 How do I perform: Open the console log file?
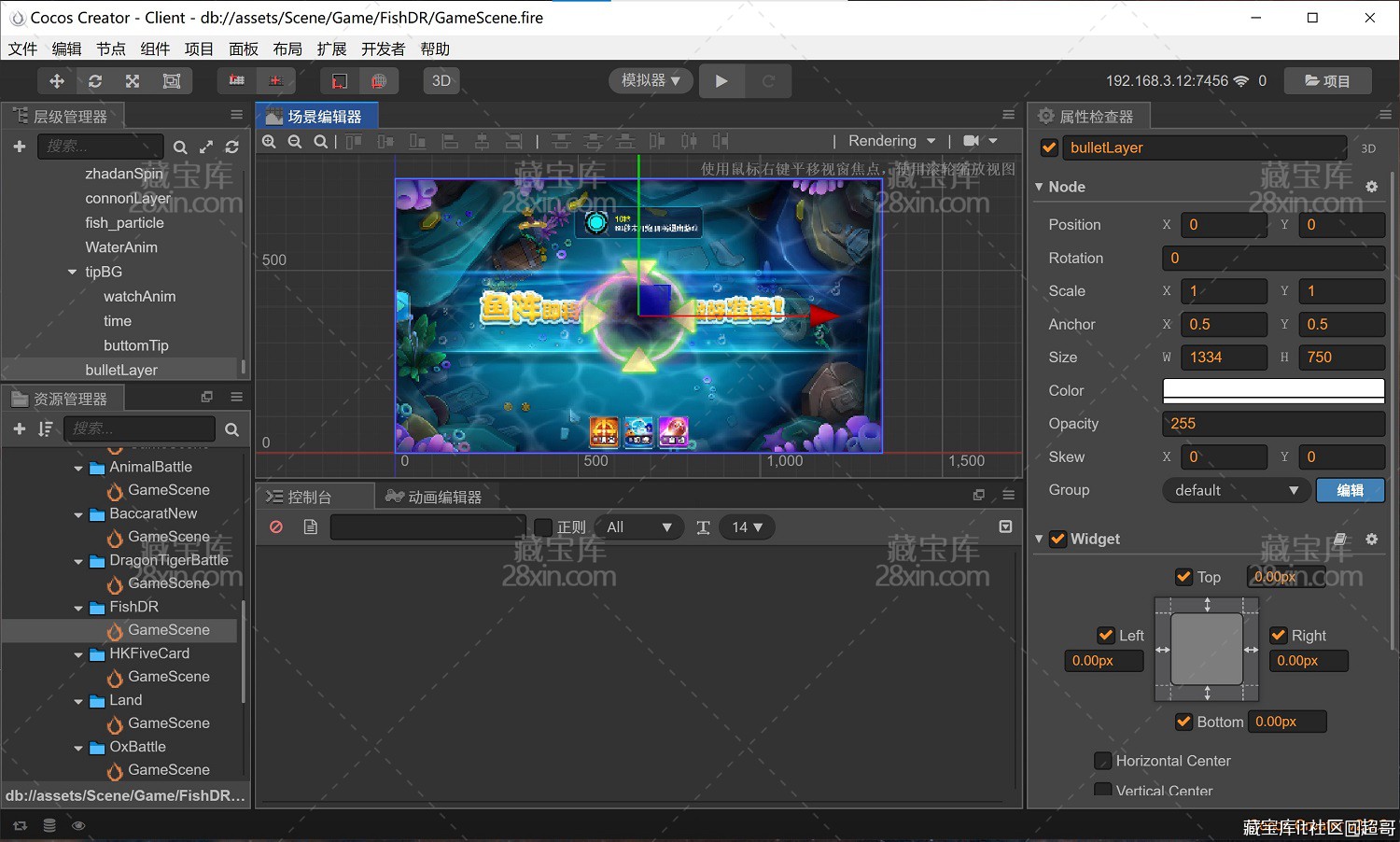311,527
